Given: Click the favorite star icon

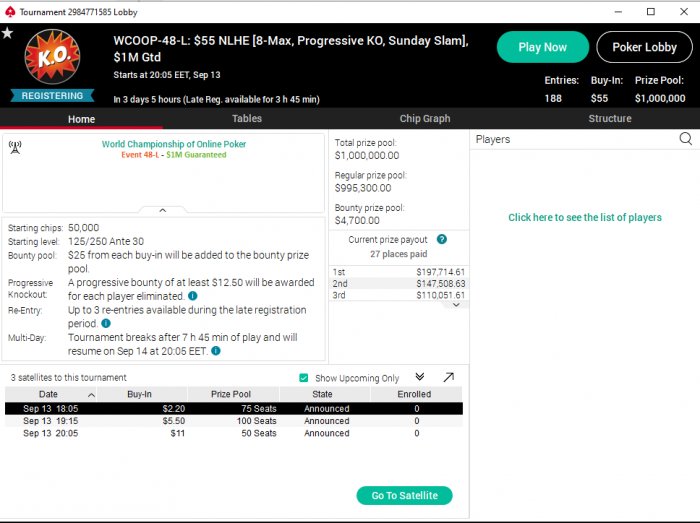Looking at the screenshot, I should tap(7, 33).
